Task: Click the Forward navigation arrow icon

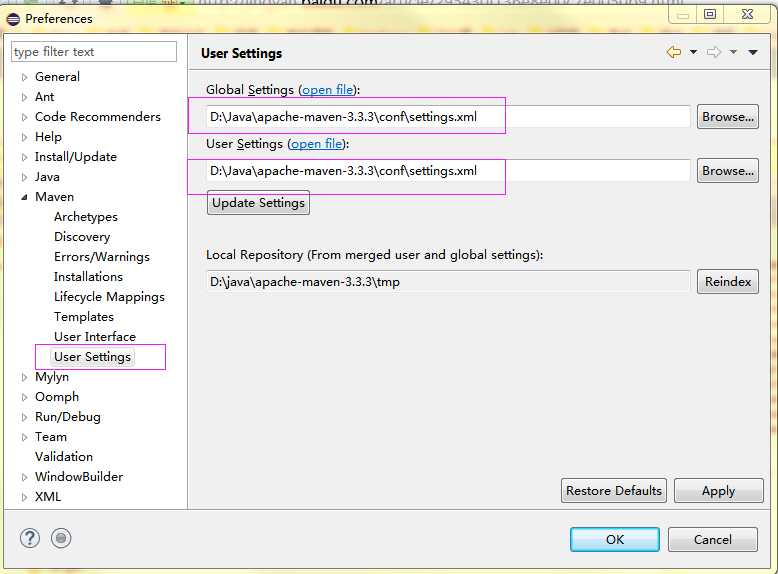Action: (713, 52)
